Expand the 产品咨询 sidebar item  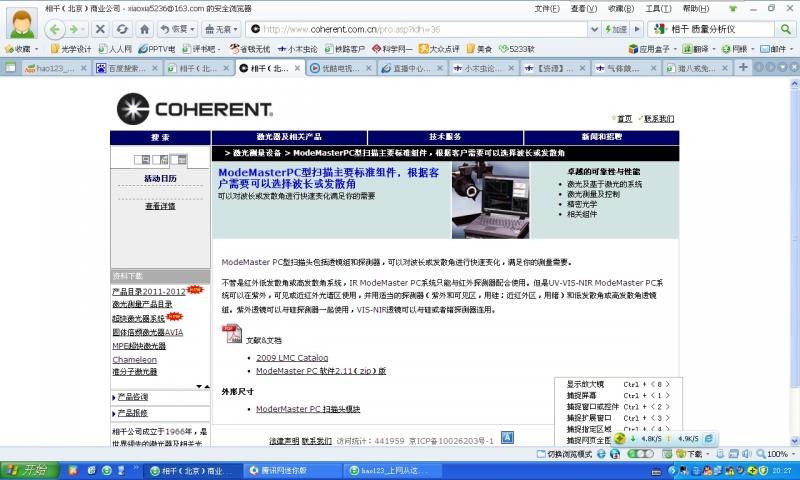133,397
